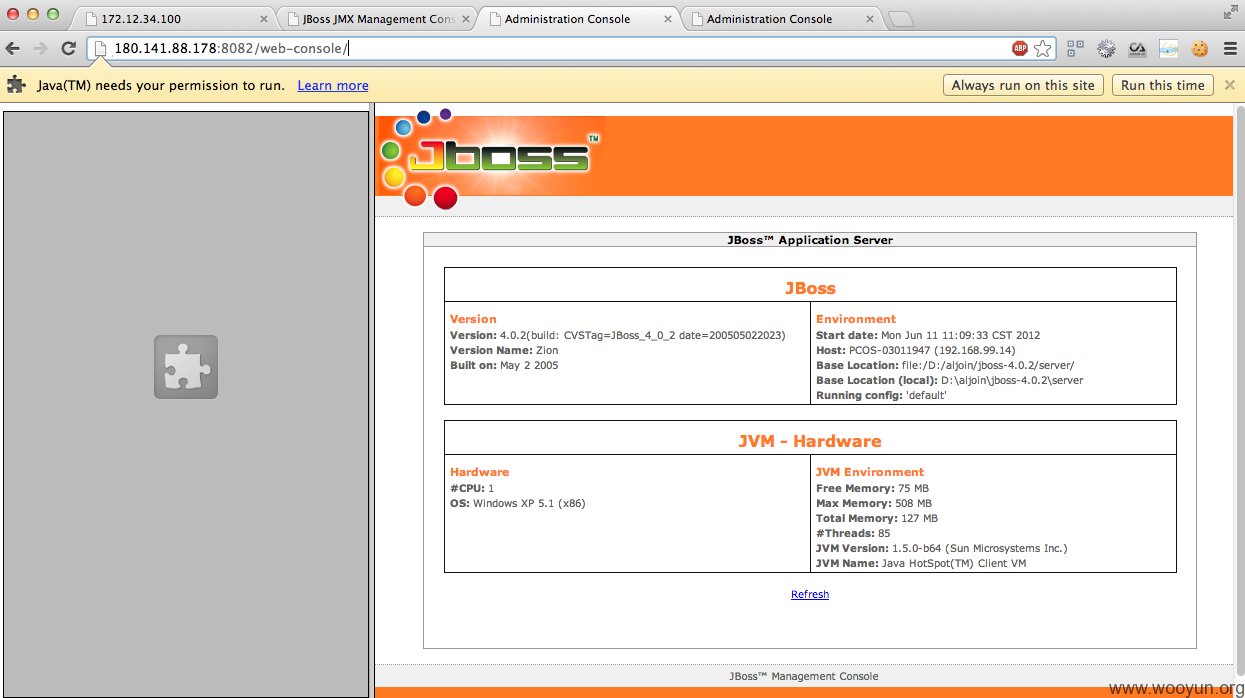Viewport: 1245px width, 698px height.
Task: Click the JBoss Application Server title bar text
Action: pyautogui.click(x=810, y=240)
